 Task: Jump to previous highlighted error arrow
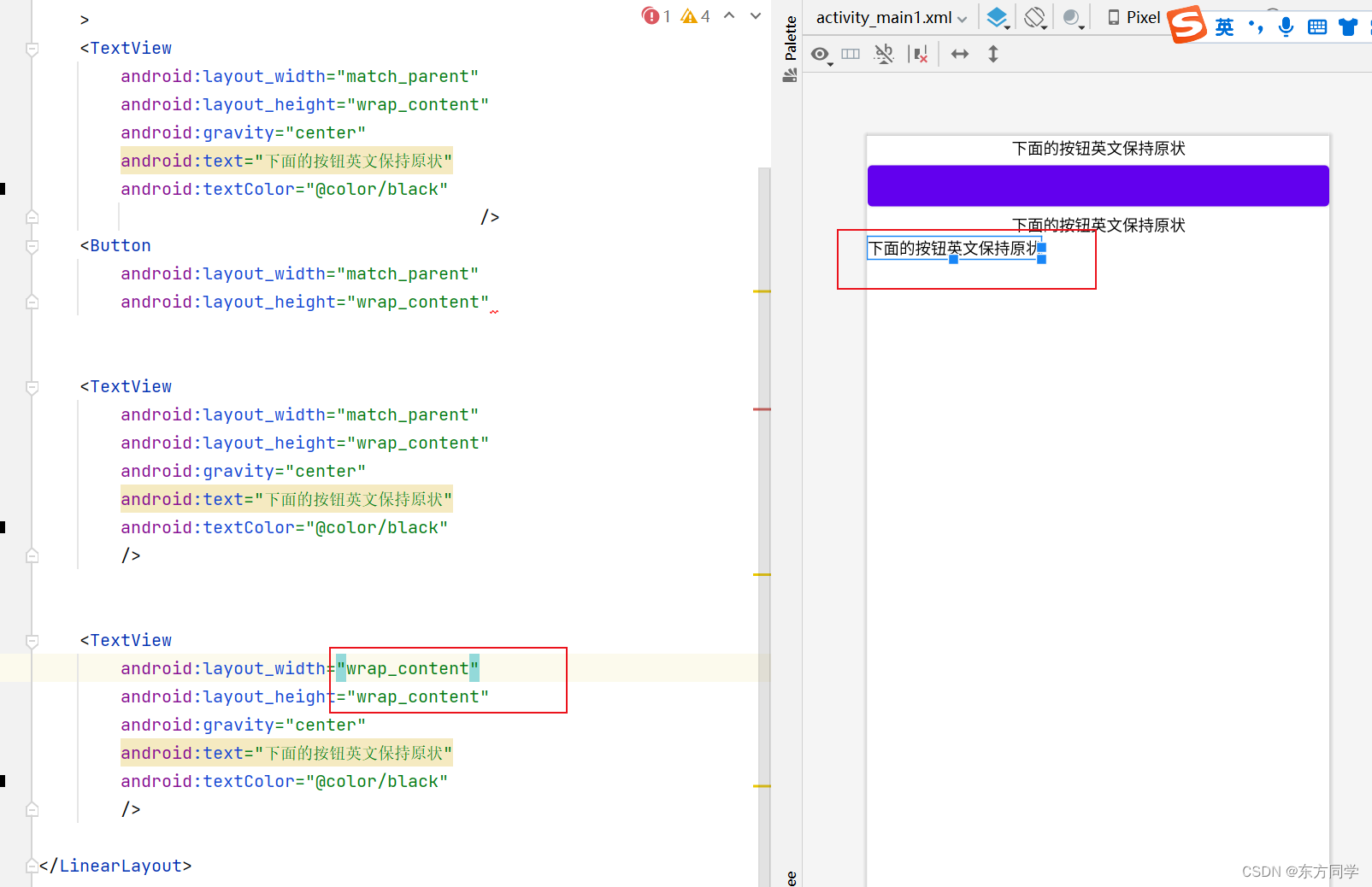729,15
